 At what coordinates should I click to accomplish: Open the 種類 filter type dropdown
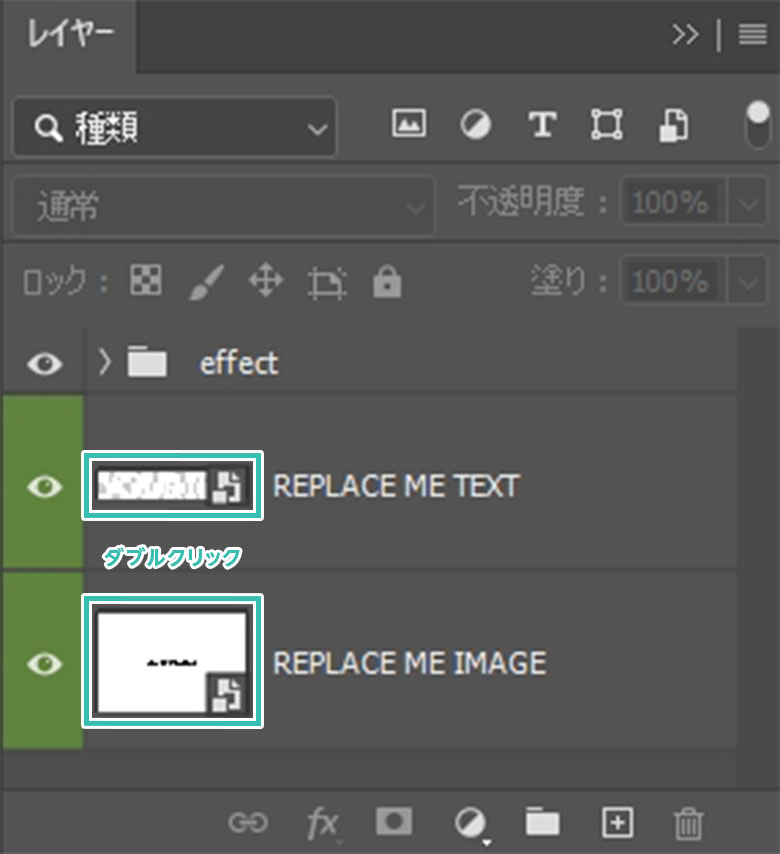[x=175, y=127]
